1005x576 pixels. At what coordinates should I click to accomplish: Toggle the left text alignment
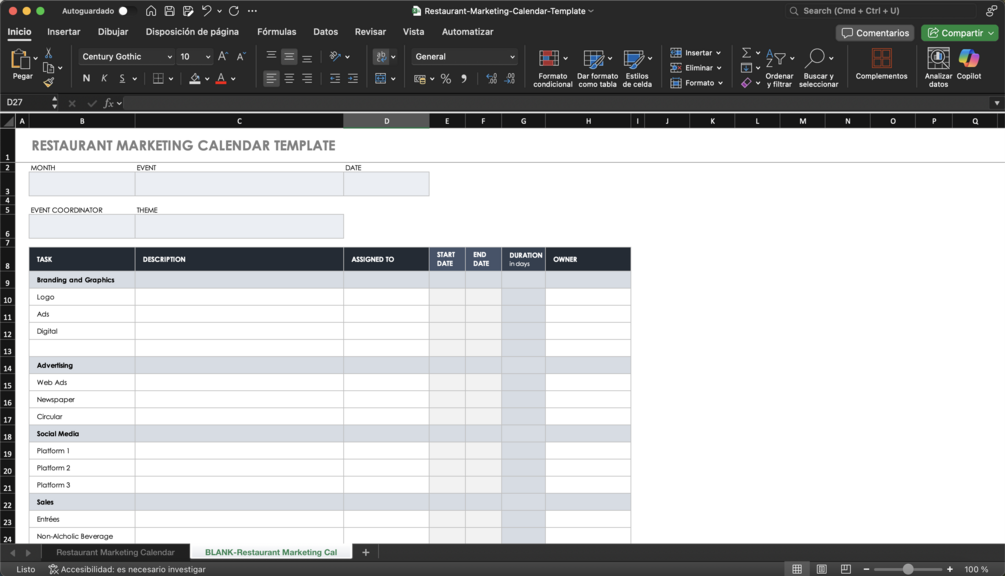(271, 78)
